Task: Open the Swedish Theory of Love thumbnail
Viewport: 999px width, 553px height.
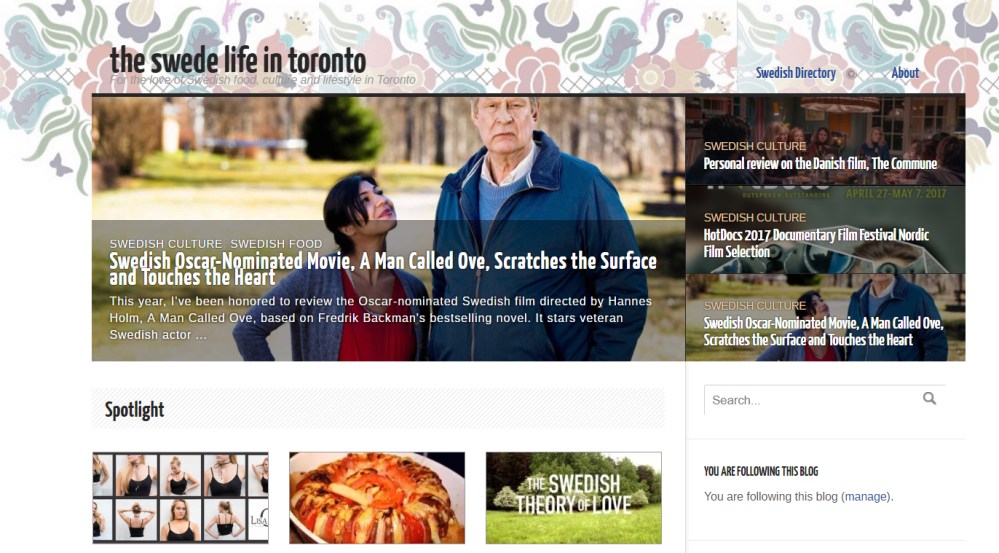Action: [x=573, y=498]
